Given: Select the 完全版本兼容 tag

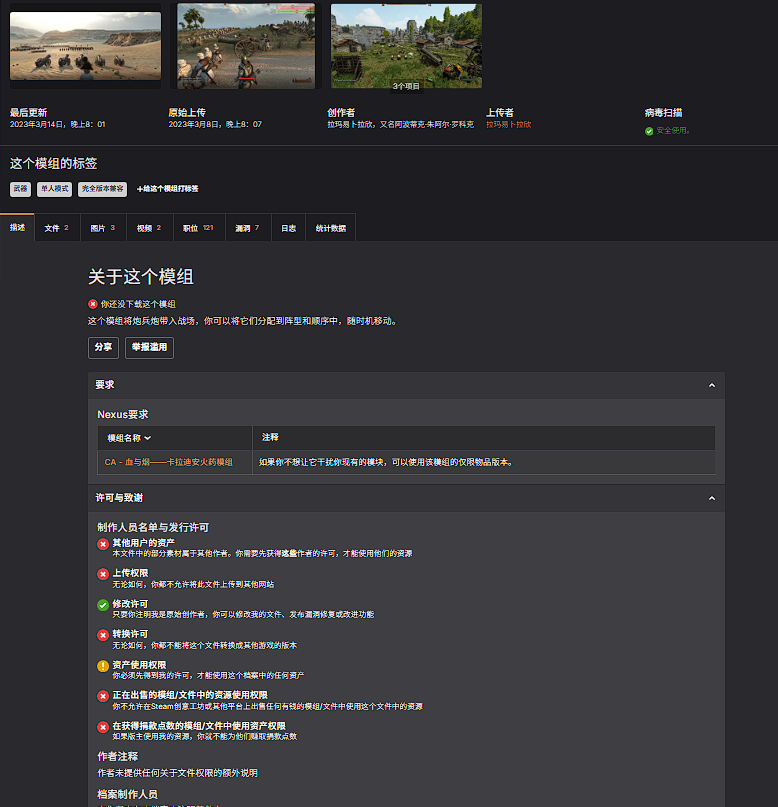Looking at the screenshot, I should 102,189.
